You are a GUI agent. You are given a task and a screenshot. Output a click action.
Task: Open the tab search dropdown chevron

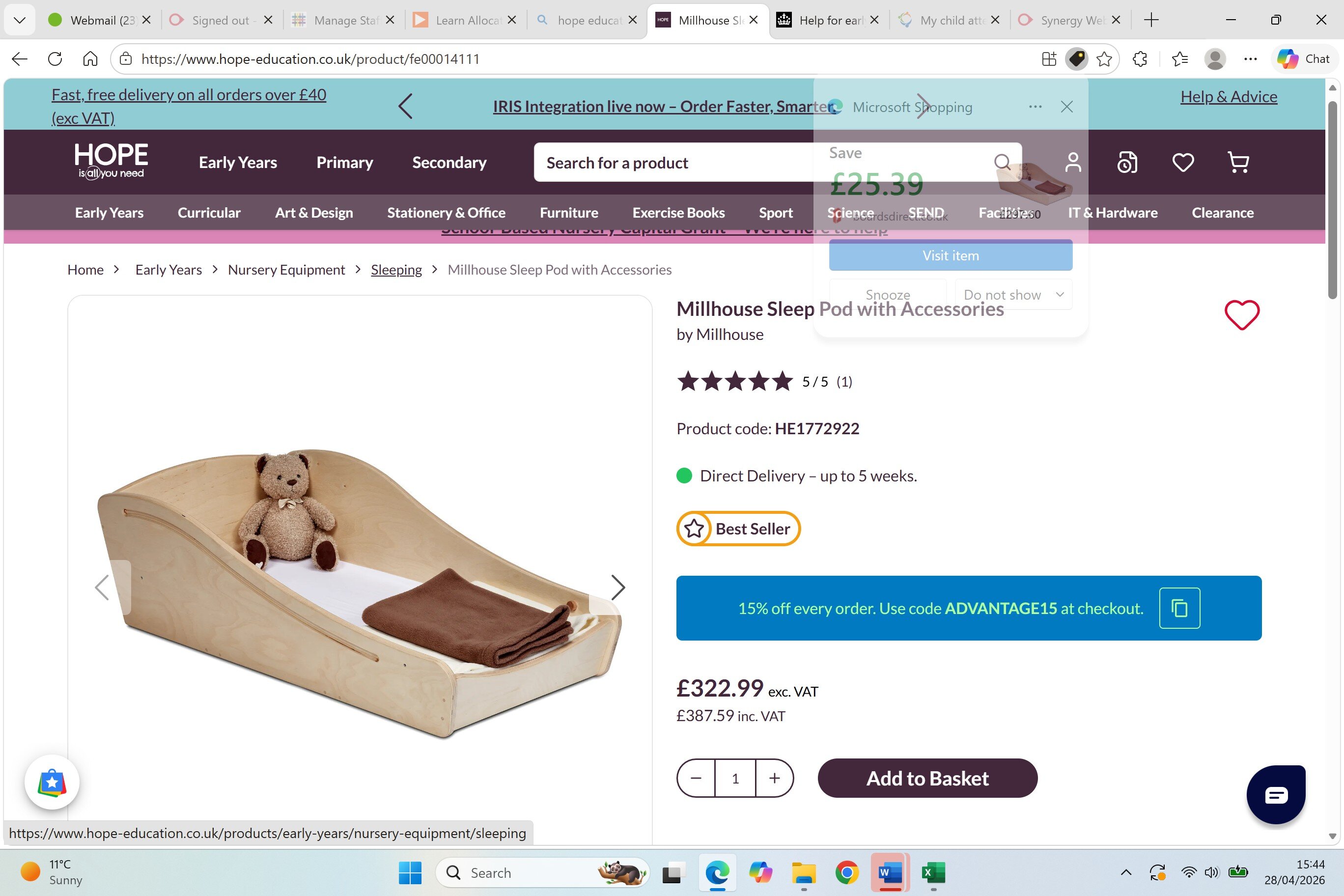click(20, 21)
